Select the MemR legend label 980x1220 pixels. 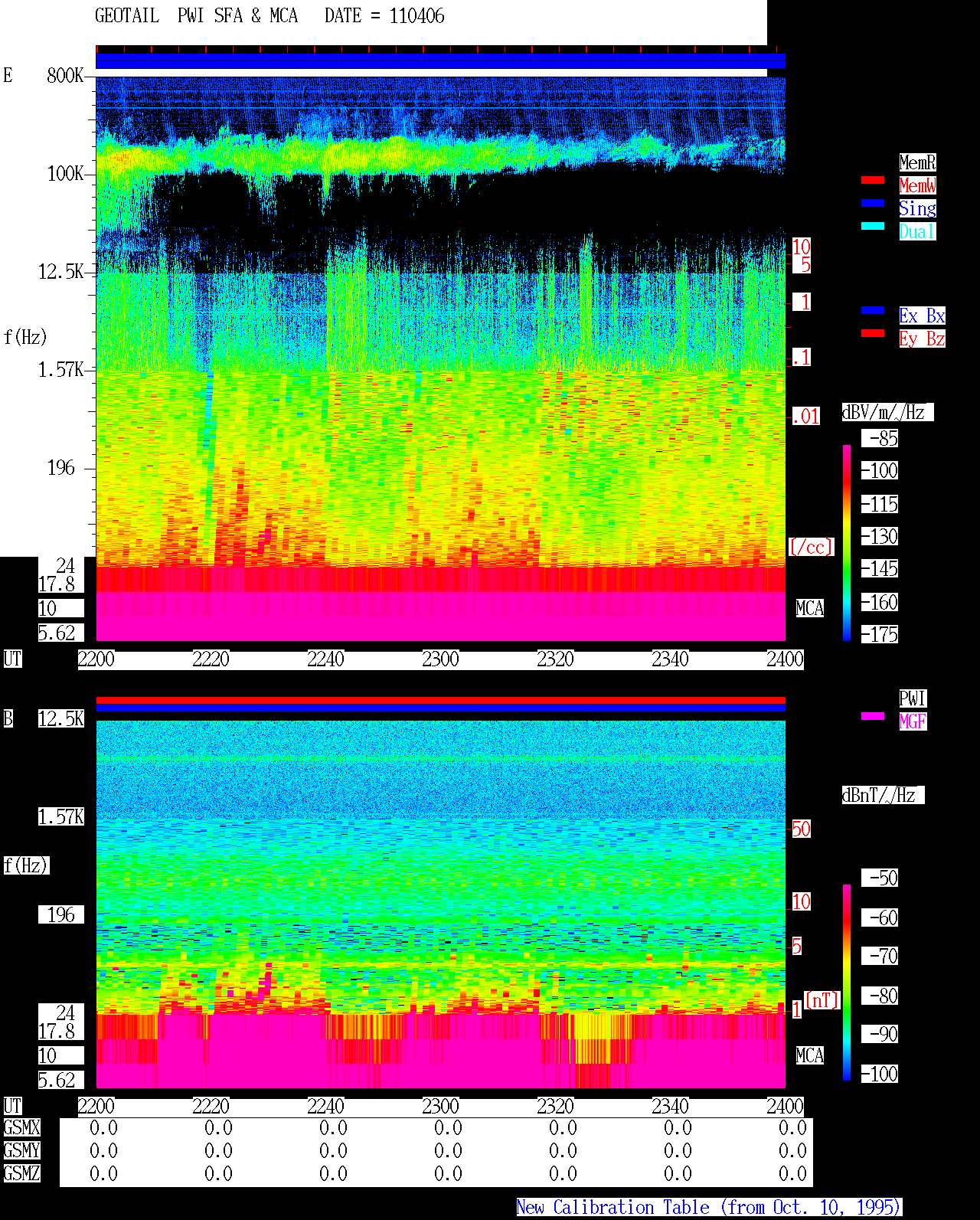coord(917,162)
